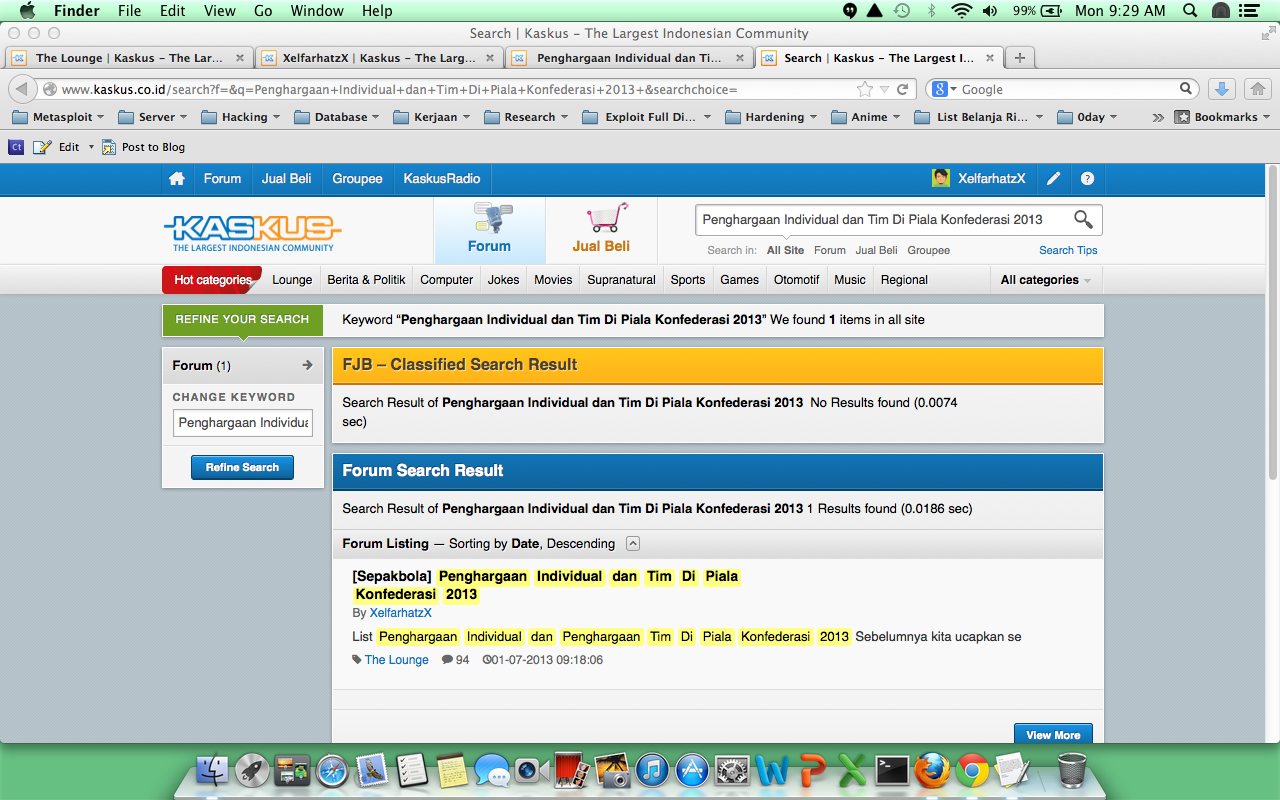Go to Kaskus home via house icon
This screenshot has height=800, width=1280.
(x=177, y=179)
